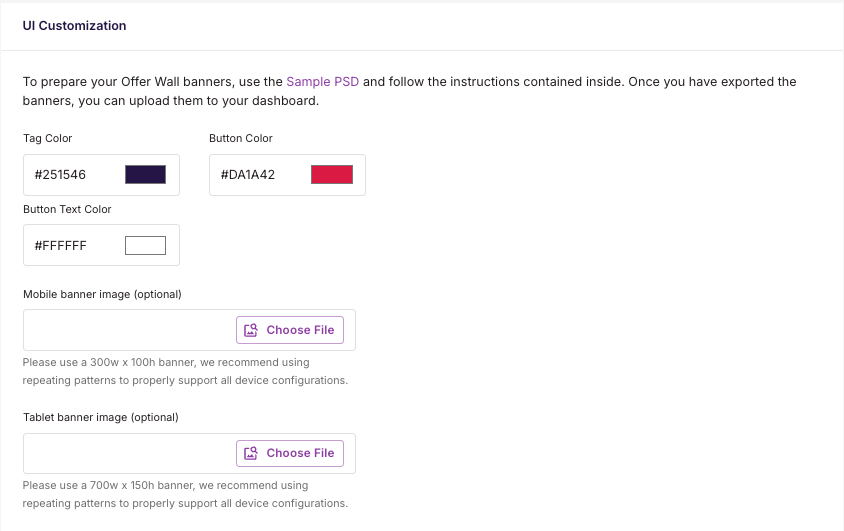Click the #251546 Tag Color hex field
The image size is (844, 531).
pyautogui.click(x=101, y=175)
